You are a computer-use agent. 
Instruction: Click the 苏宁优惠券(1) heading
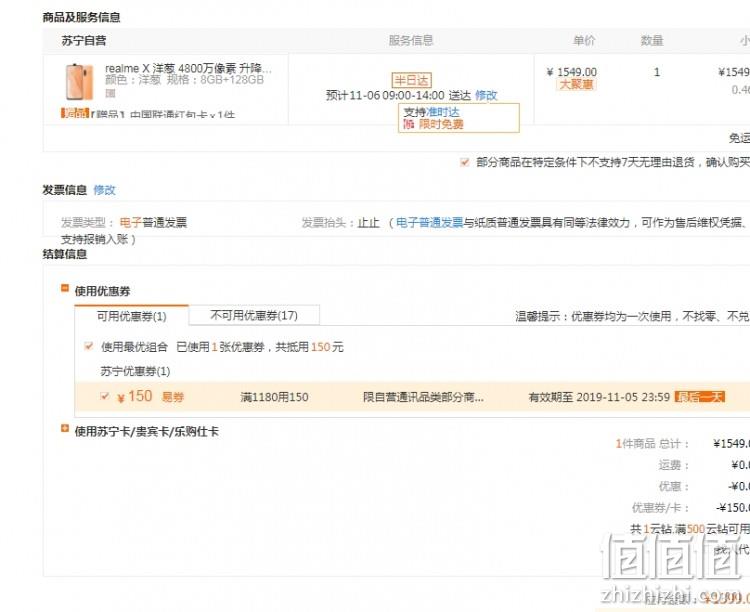(x=135, y=371)
